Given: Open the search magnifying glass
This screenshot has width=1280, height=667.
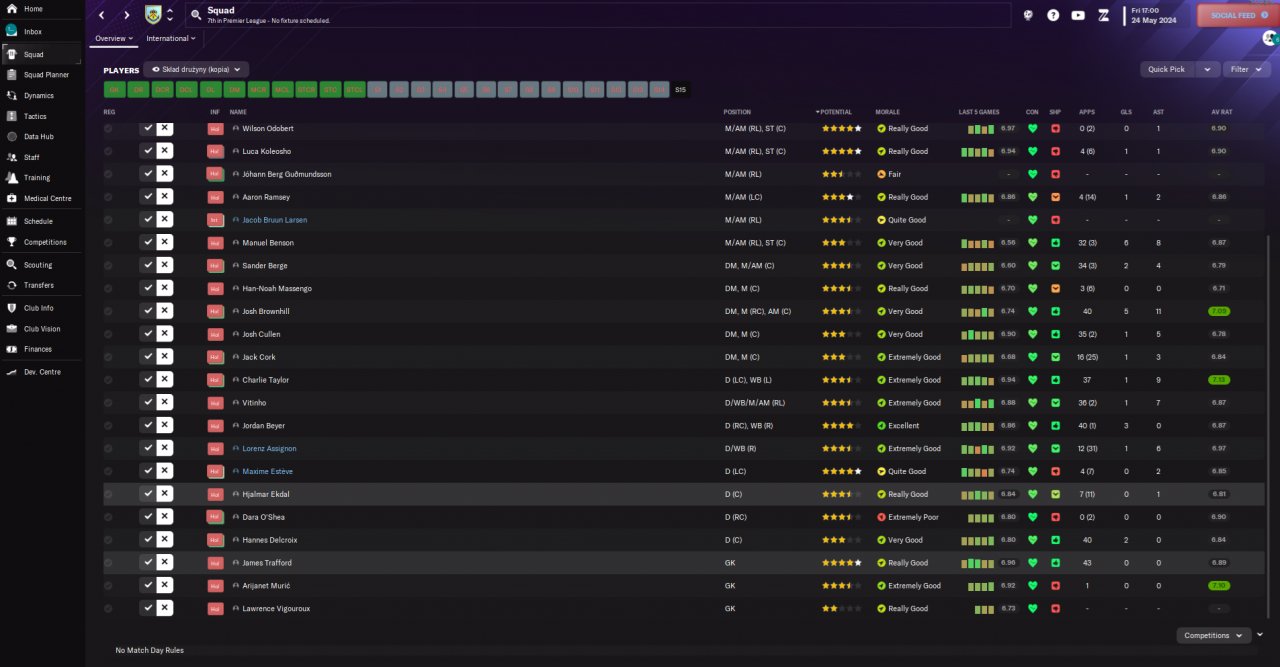Looking at the screenshot, I should click(x=195, y=15).
